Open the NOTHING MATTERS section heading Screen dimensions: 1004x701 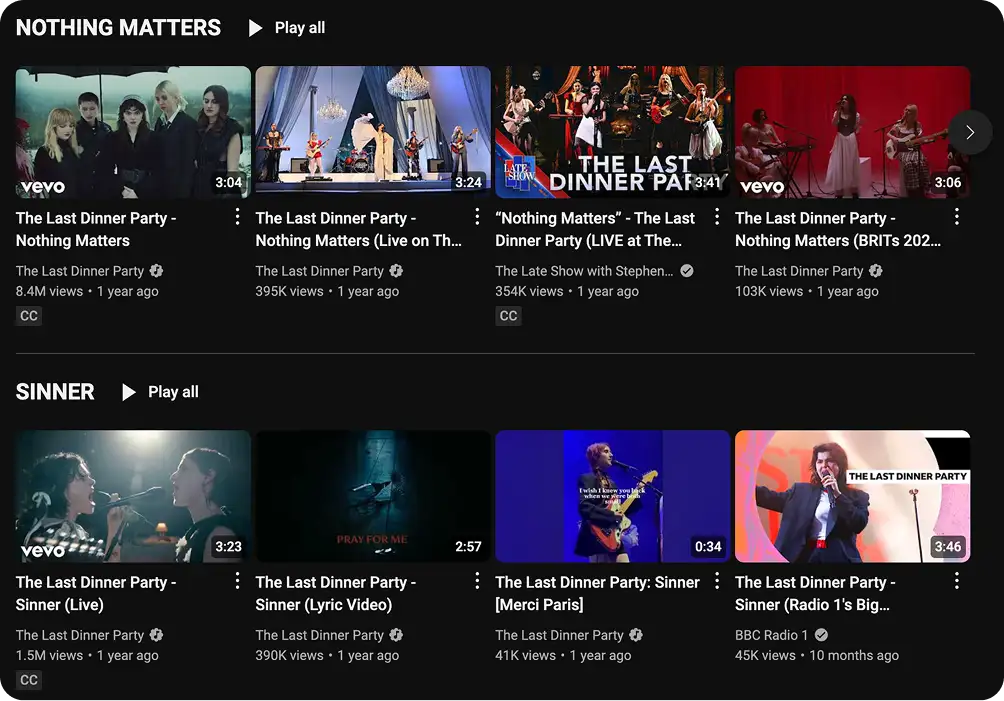tap(118, 28)
